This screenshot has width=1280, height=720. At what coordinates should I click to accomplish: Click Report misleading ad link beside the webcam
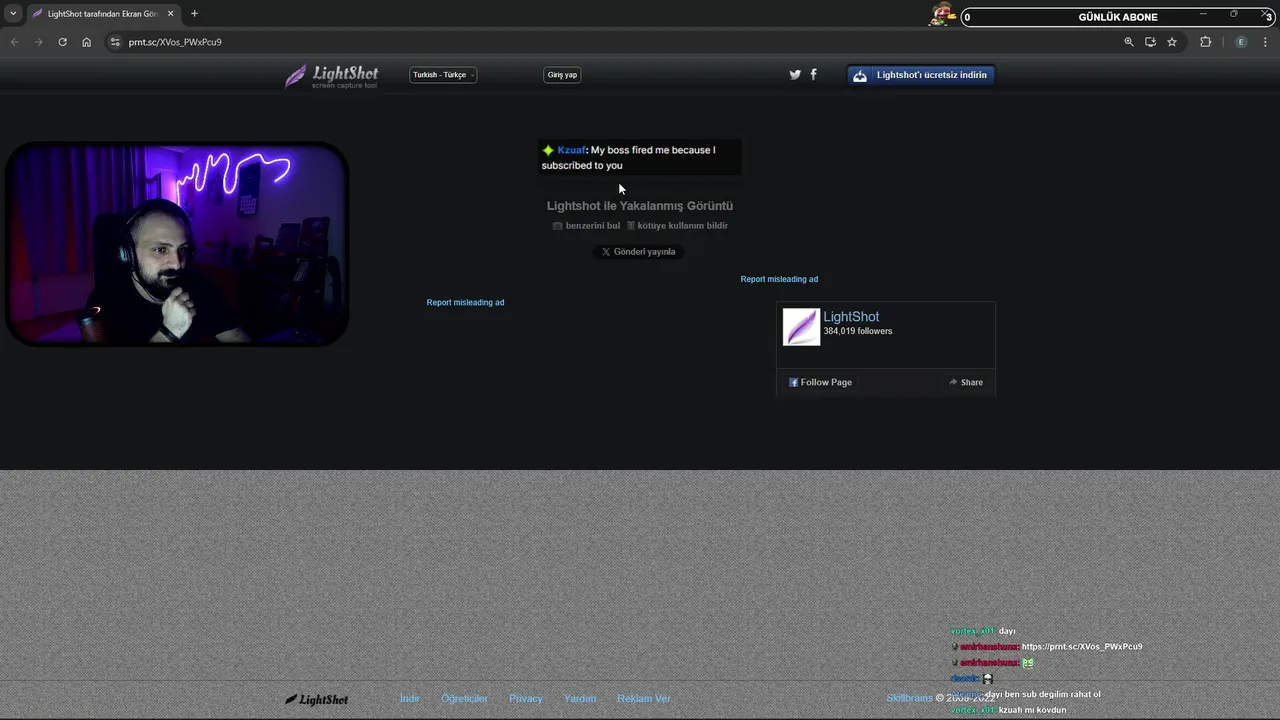click(465, 303)
